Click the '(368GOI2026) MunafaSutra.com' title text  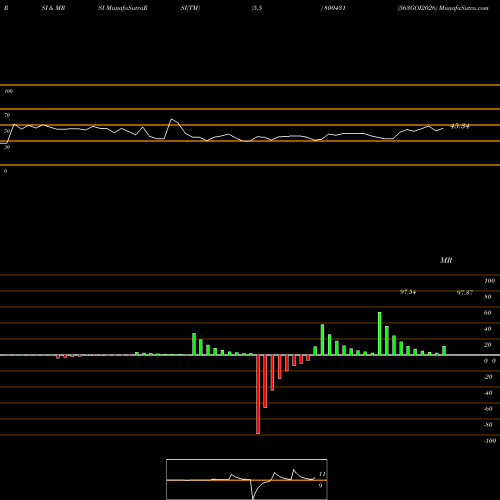point(443,8)
